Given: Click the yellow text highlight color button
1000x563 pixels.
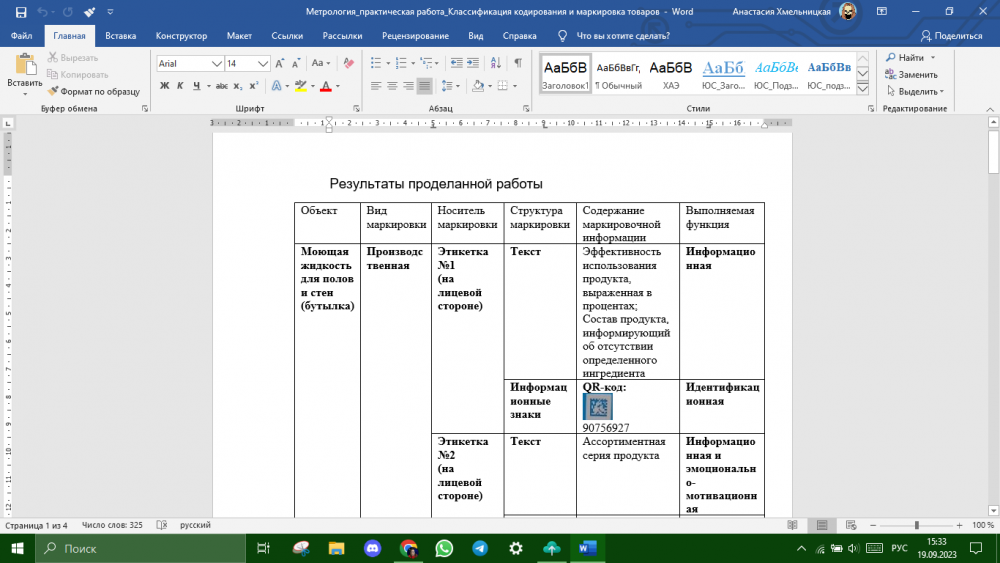Looking at the screenshot, I should click(x=301, y=86).
